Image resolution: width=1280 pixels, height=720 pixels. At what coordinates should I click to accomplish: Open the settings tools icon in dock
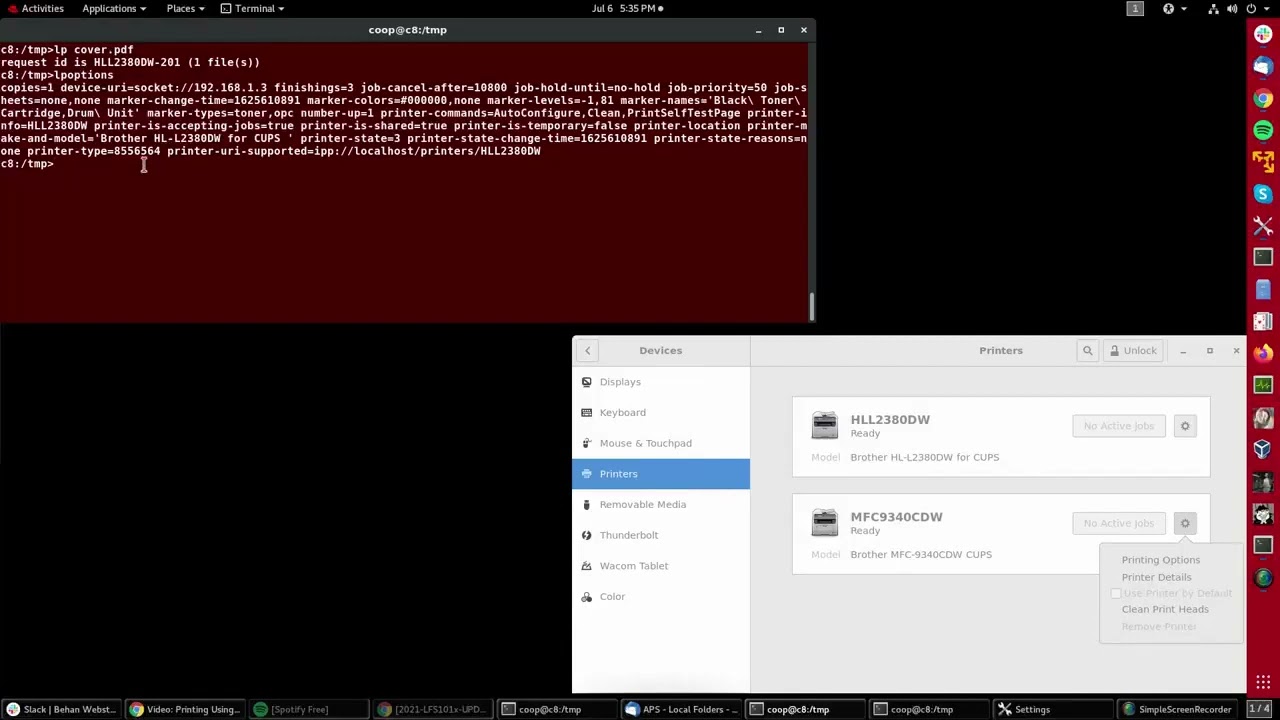pyautogui.click(x=1263, y=226)
